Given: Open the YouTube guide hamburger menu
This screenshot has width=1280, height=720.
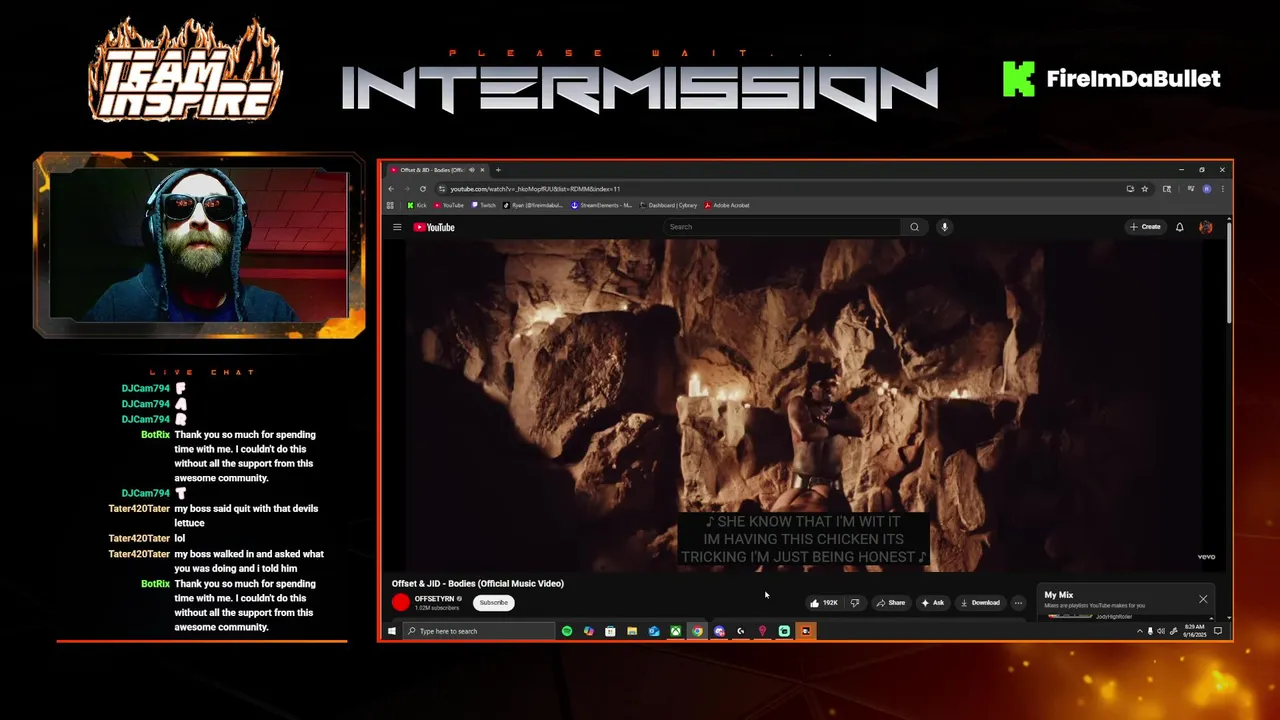Looking at the screenshot, I should pos(397,227).
